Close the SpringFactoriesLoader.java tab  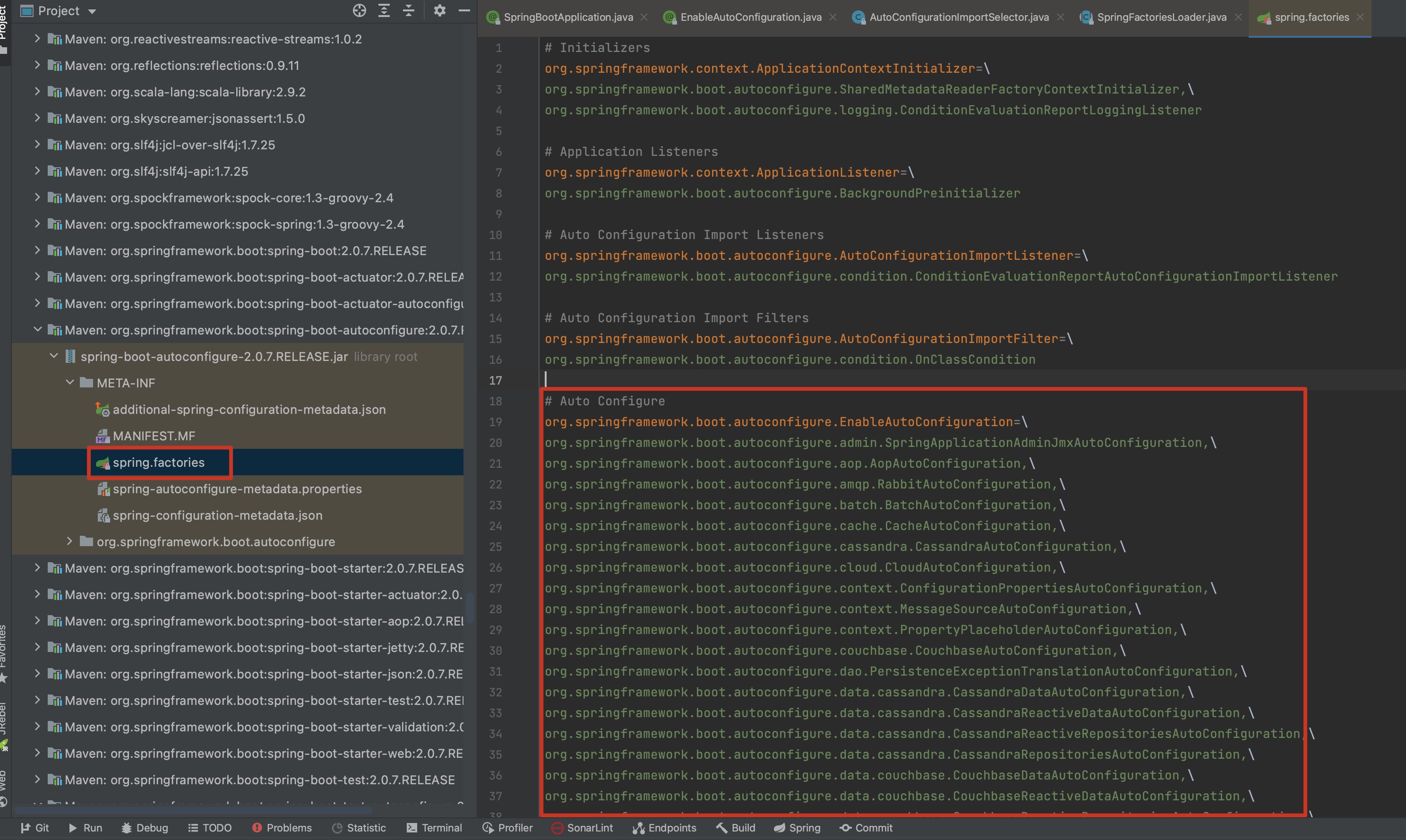click(1238, 17)
